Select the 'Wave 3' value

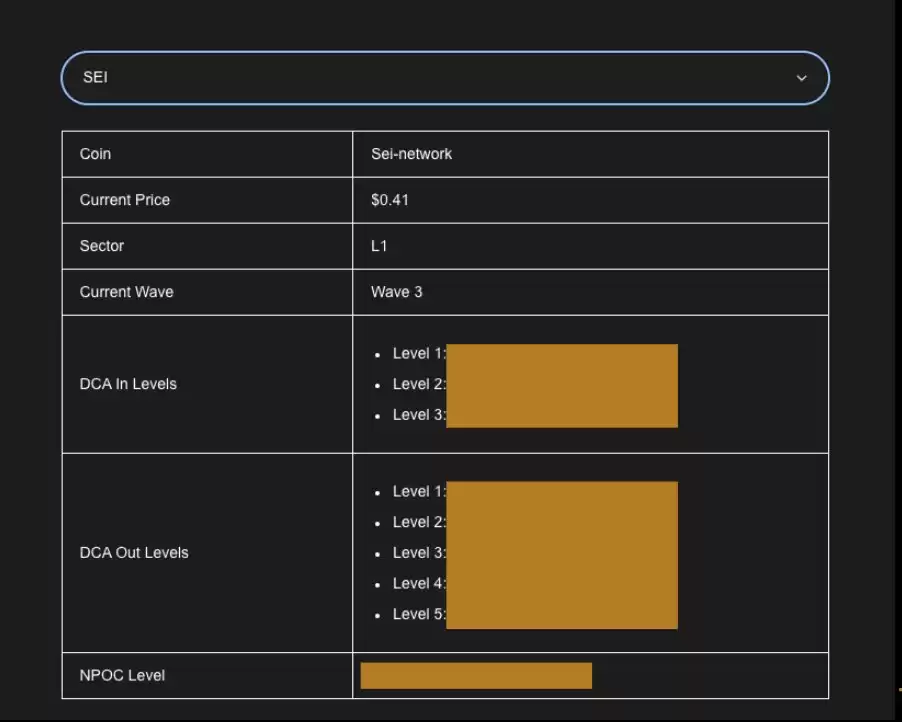click(x=396, y=292)
